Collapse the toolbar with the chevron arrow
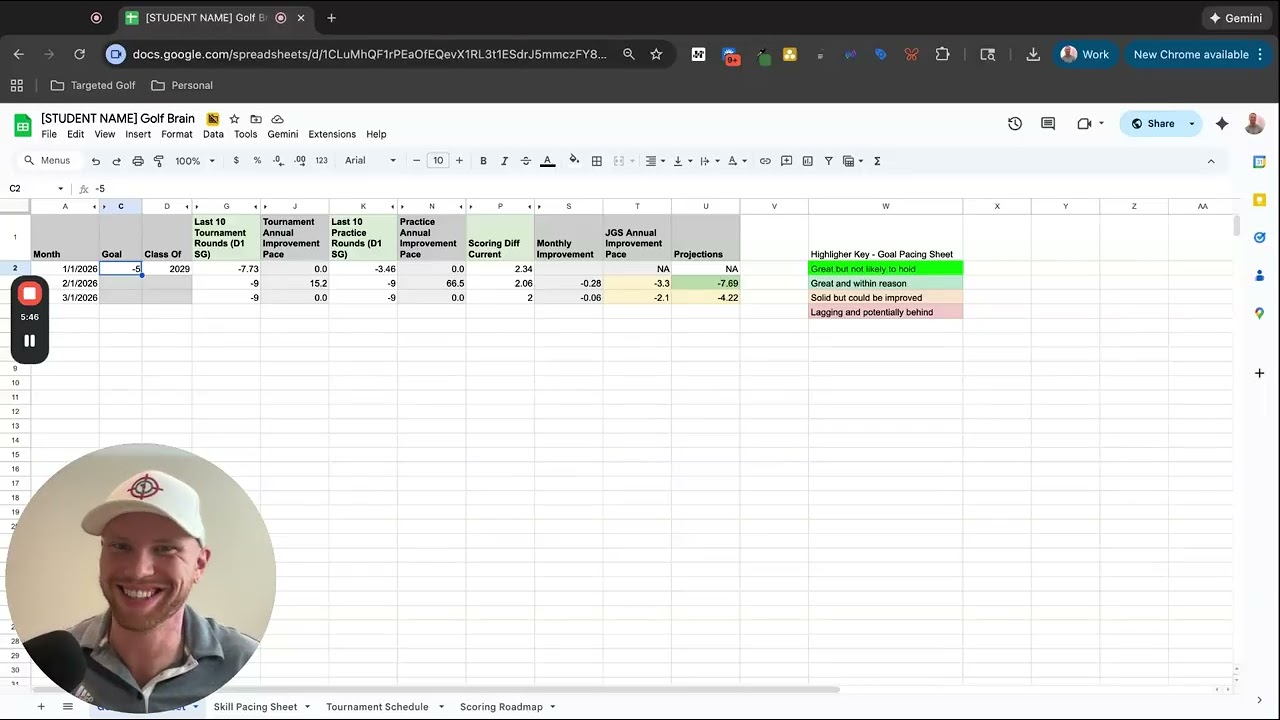The image size is (1280, 720). pos(1211,161)
